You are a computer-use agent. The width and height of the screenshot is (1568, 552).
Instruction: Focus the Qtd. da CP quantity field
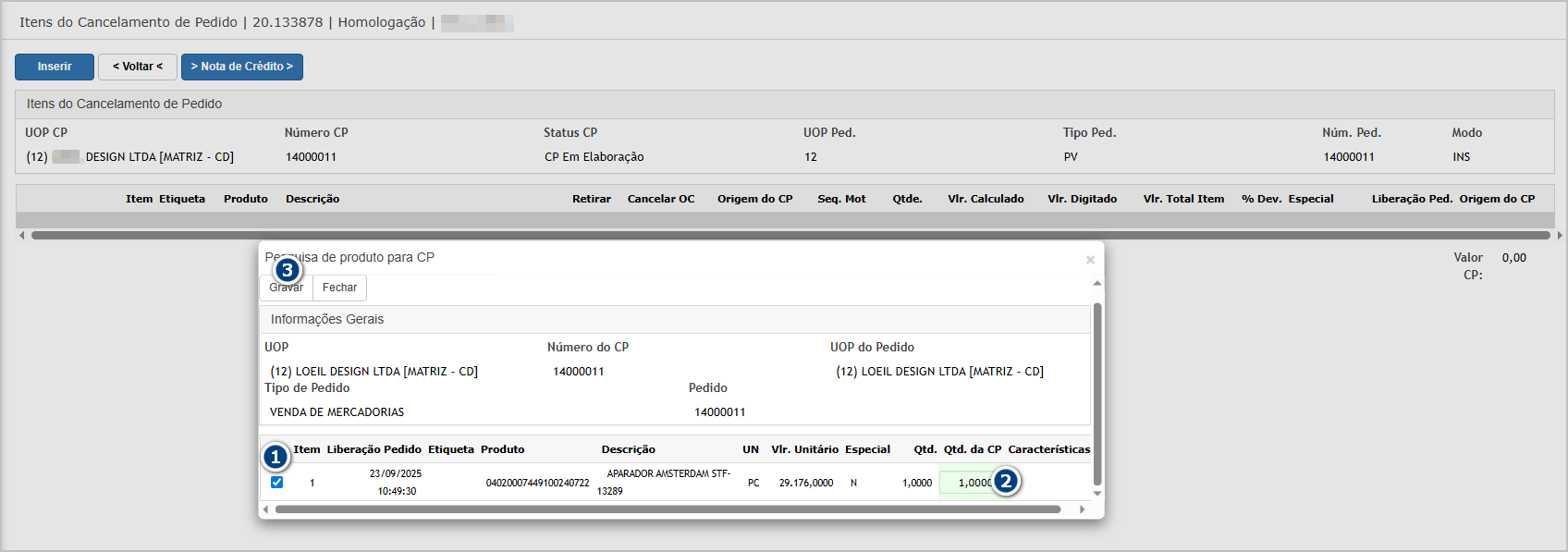[969, 483]
